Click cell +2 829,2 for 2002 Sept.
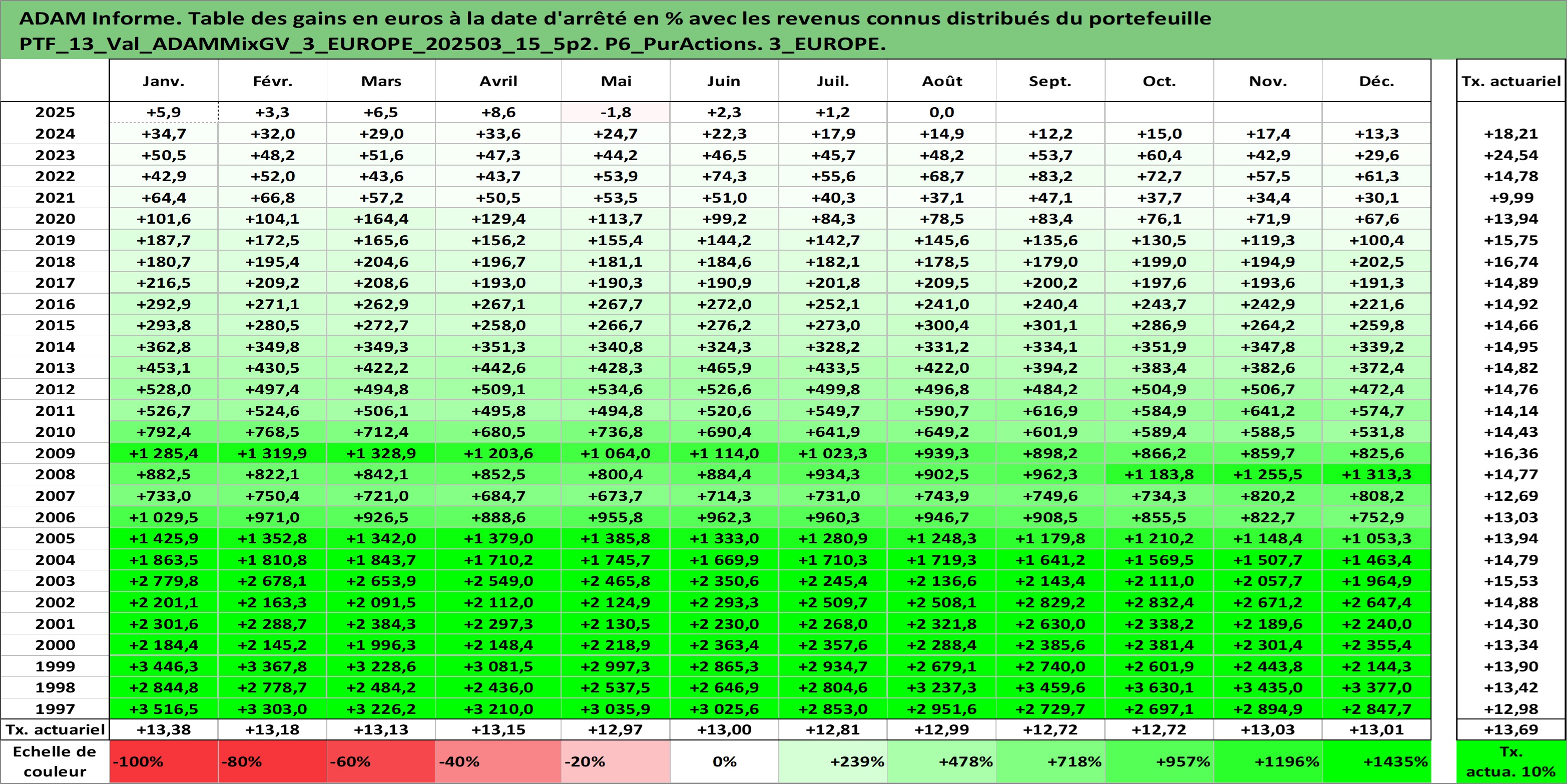Image resolution: width=1567 pixels, height=784 pixels. click(1051, 602)
